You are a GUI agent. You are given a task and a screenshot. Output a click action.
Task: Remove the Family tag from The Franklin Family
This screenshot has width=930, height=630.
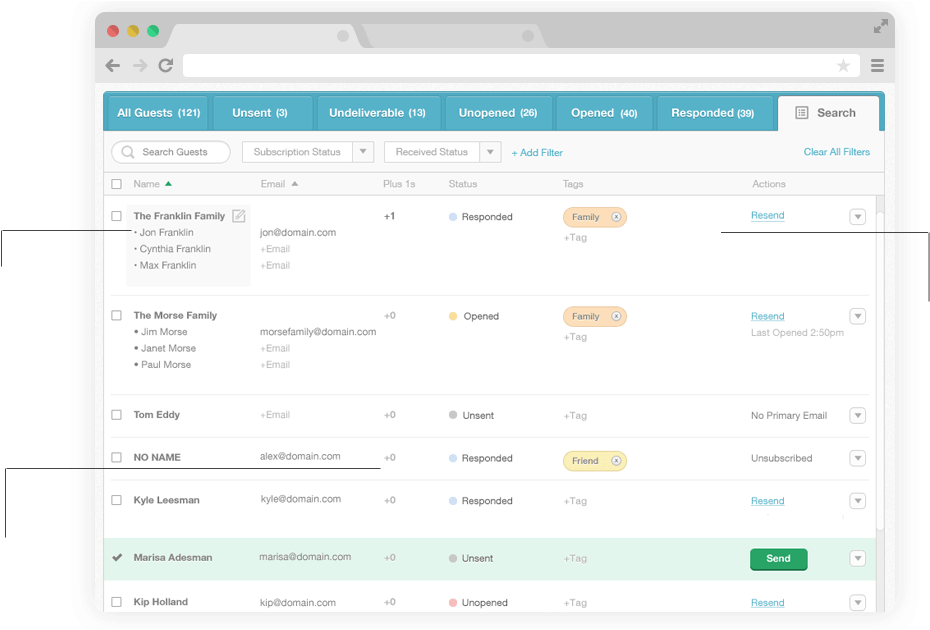coord(616,217)
